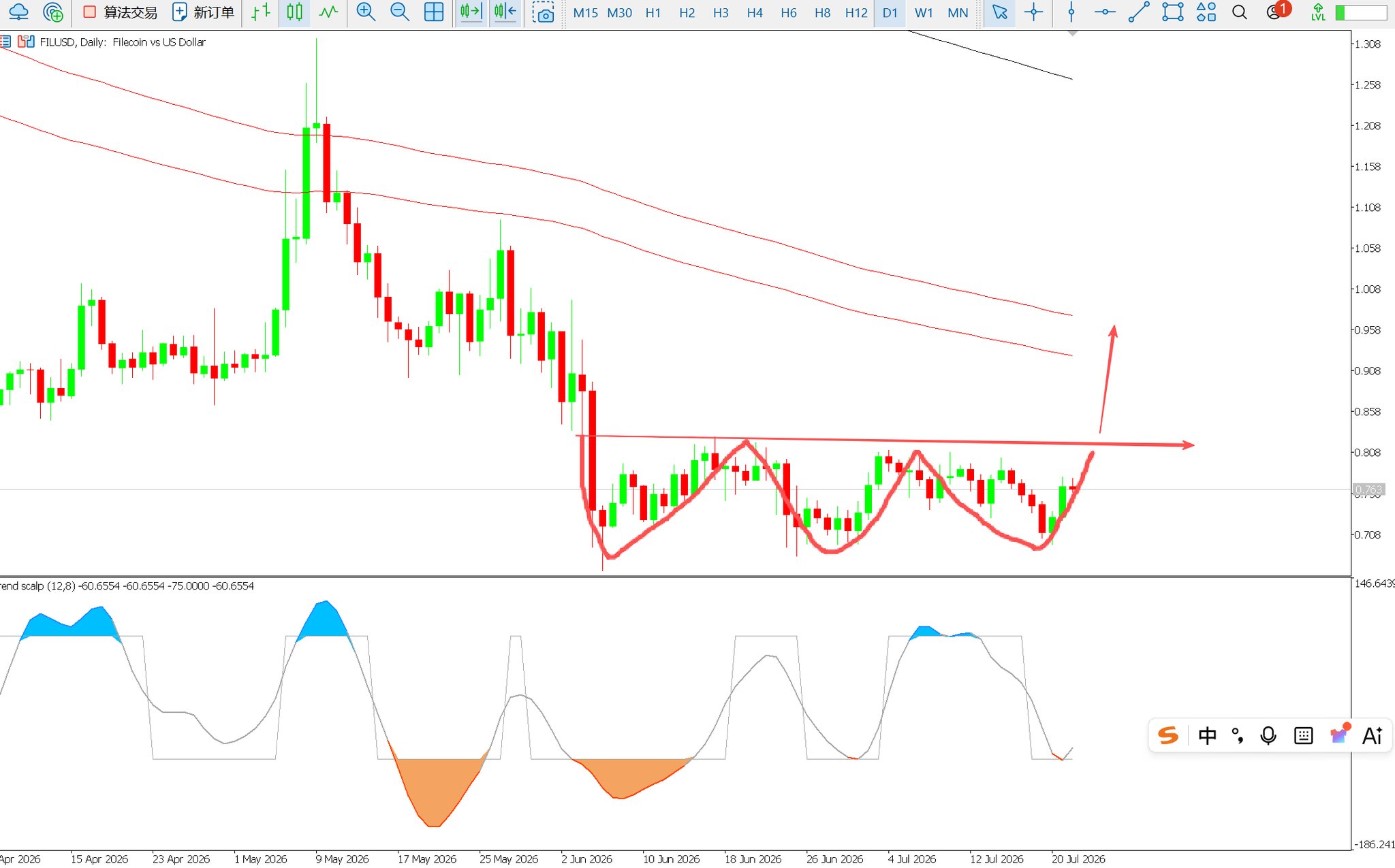Open account icon with notification badge
Viewport: 1395px width, 868px height.
tap(1277, 12)
